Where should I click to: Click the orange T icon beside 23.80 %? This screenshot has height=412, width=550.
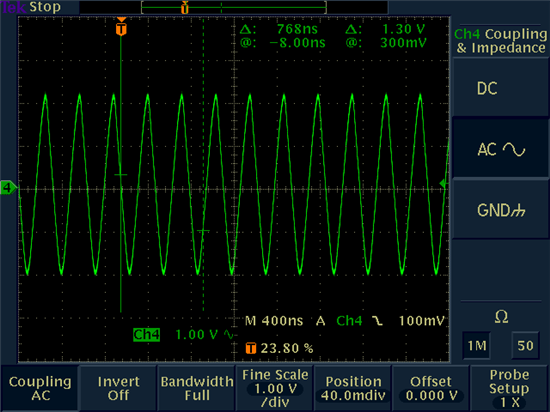[250, 348]
